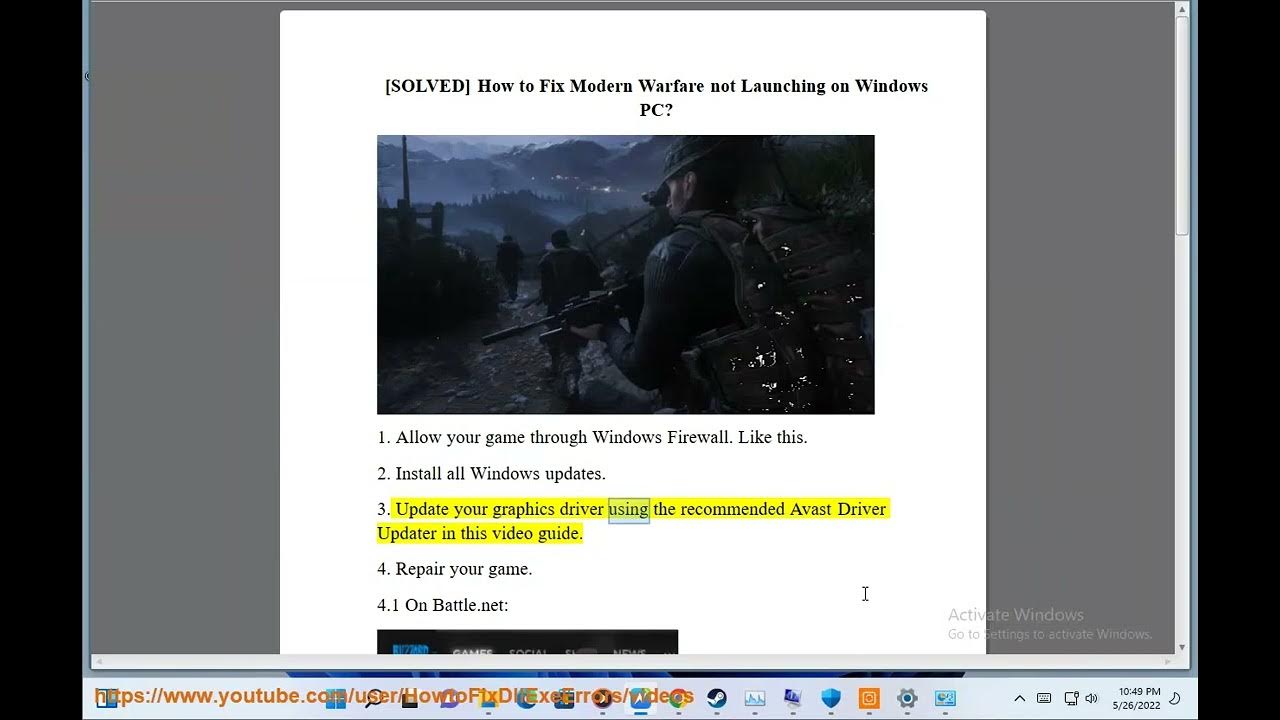Show hidden system tray icons
Image resolution: width=1280 pixels, height=720 pixels.
(x=1019, y=698)
